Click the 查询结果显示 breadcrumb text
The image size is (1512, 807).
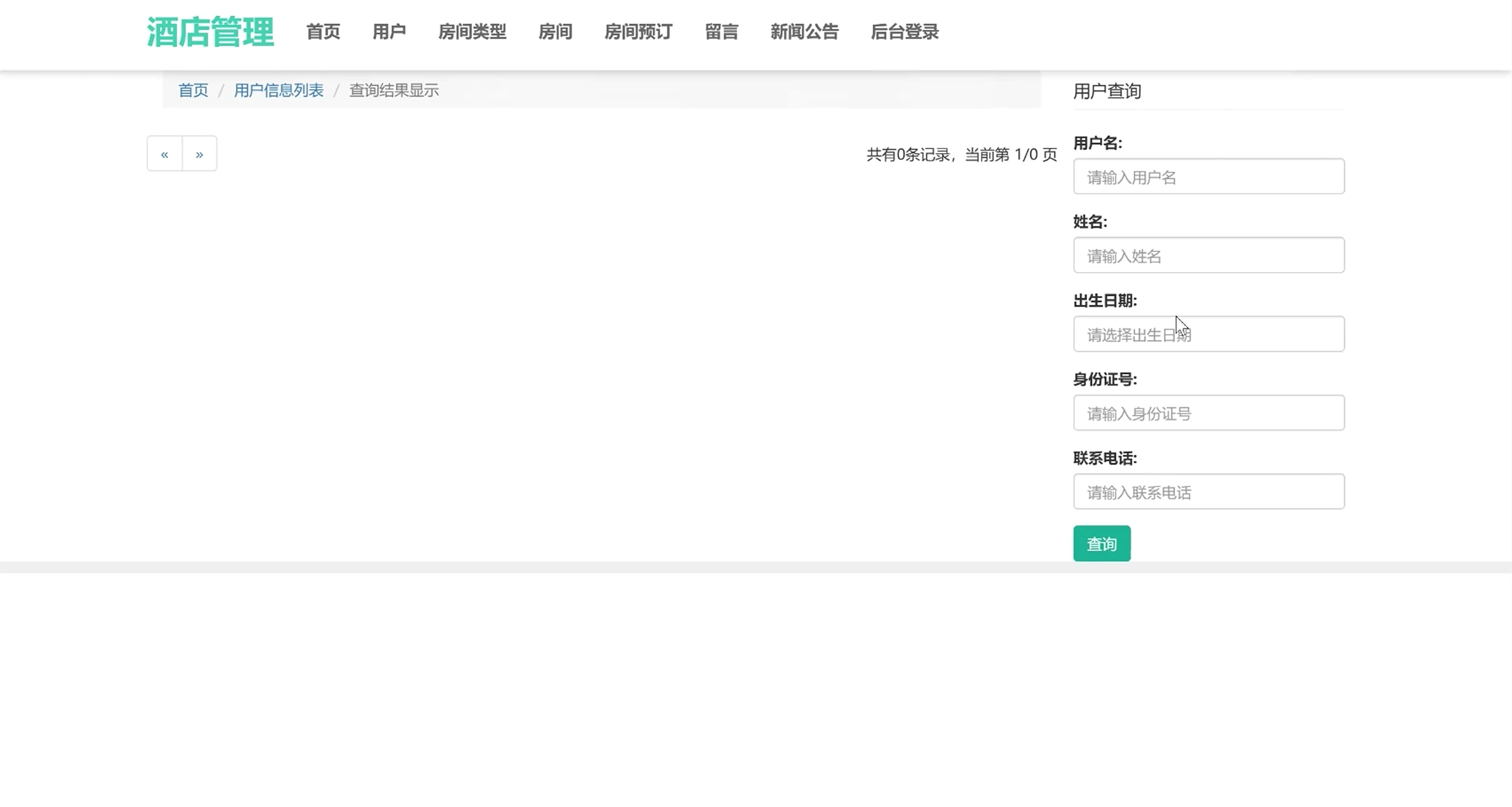click(393, 91)
